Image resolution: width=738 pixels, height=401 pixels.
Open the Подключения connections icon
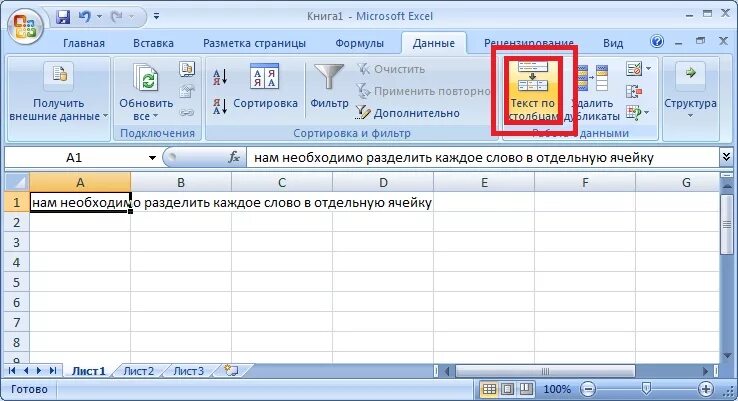click(x=187, y=69)
